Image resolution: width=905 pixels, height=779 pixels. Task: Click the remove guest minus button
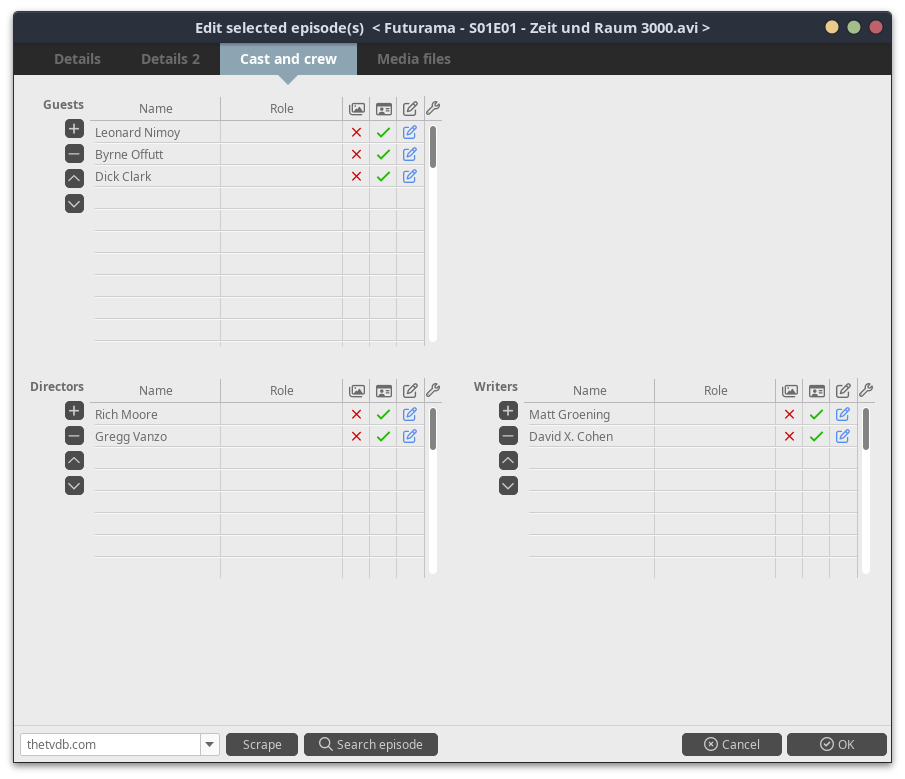click(x=74, y=154)
